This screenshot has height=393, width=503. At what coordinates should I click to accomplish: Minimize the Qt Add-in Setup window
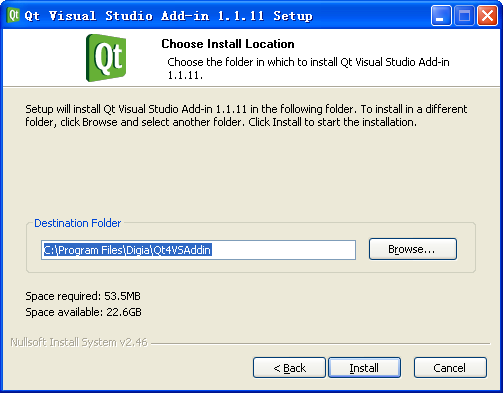point(441,16)
